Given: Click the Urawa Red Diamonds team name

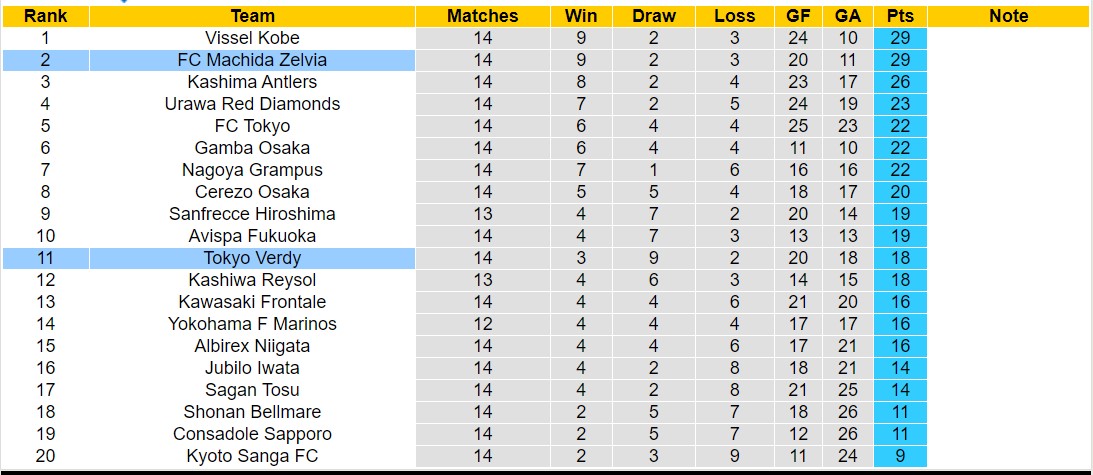Looking at the screenshot, I should click(x=252, y=104).
